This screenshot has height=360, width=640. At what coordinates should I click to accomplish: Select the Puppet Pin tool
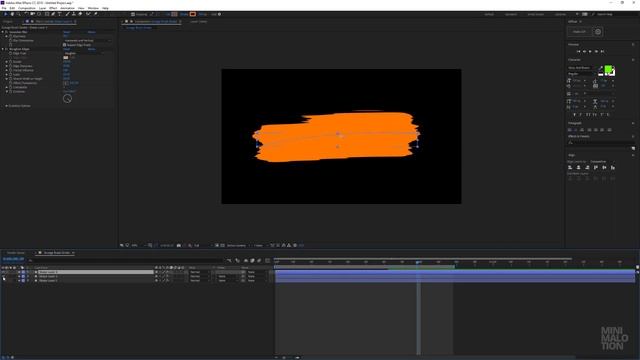click(96, 14)
